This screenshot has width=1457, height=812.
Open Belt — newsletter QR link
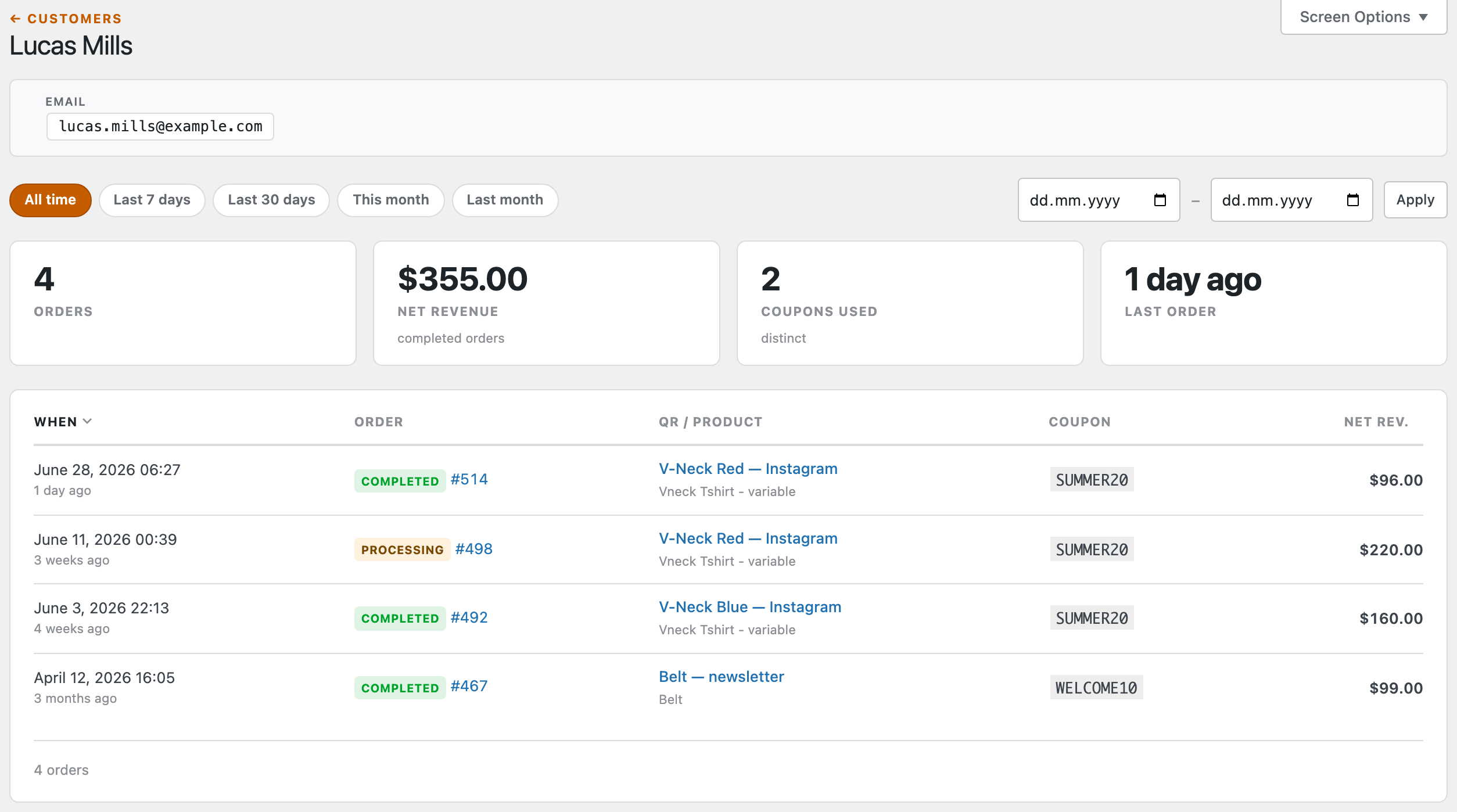[722, 677]
